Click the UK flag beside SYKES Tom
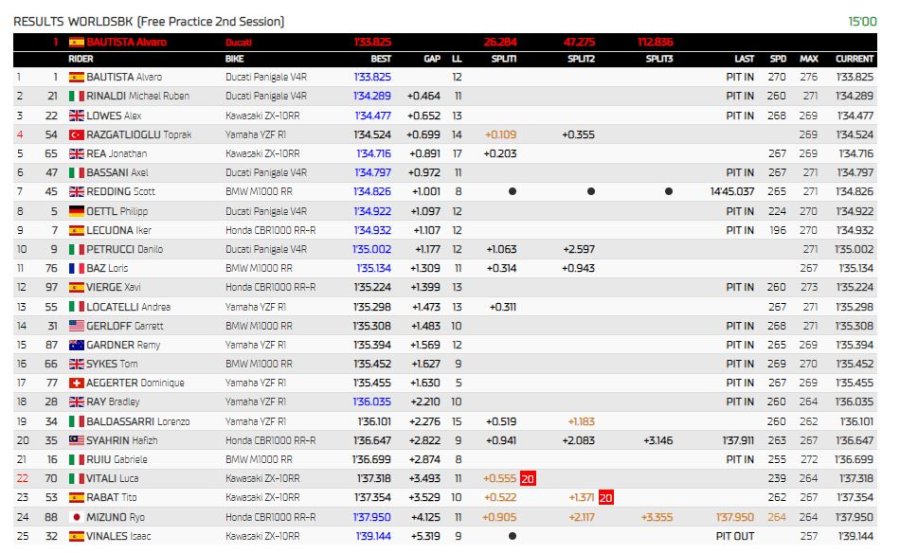The height and width of the screenshot is (553, 900). 76,363
